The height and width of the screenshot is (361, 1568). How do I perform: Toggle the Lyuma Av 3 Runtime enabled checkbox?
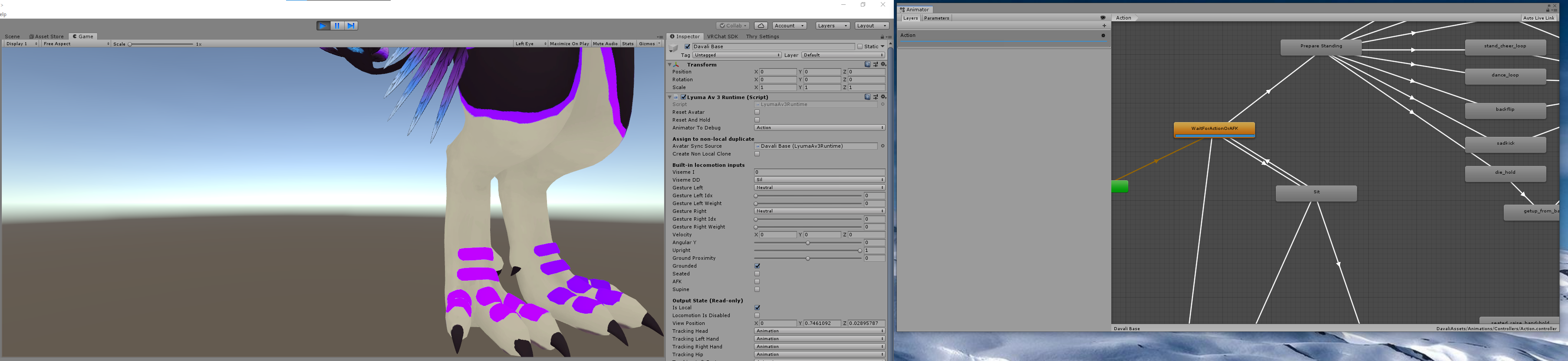[684, 97]
